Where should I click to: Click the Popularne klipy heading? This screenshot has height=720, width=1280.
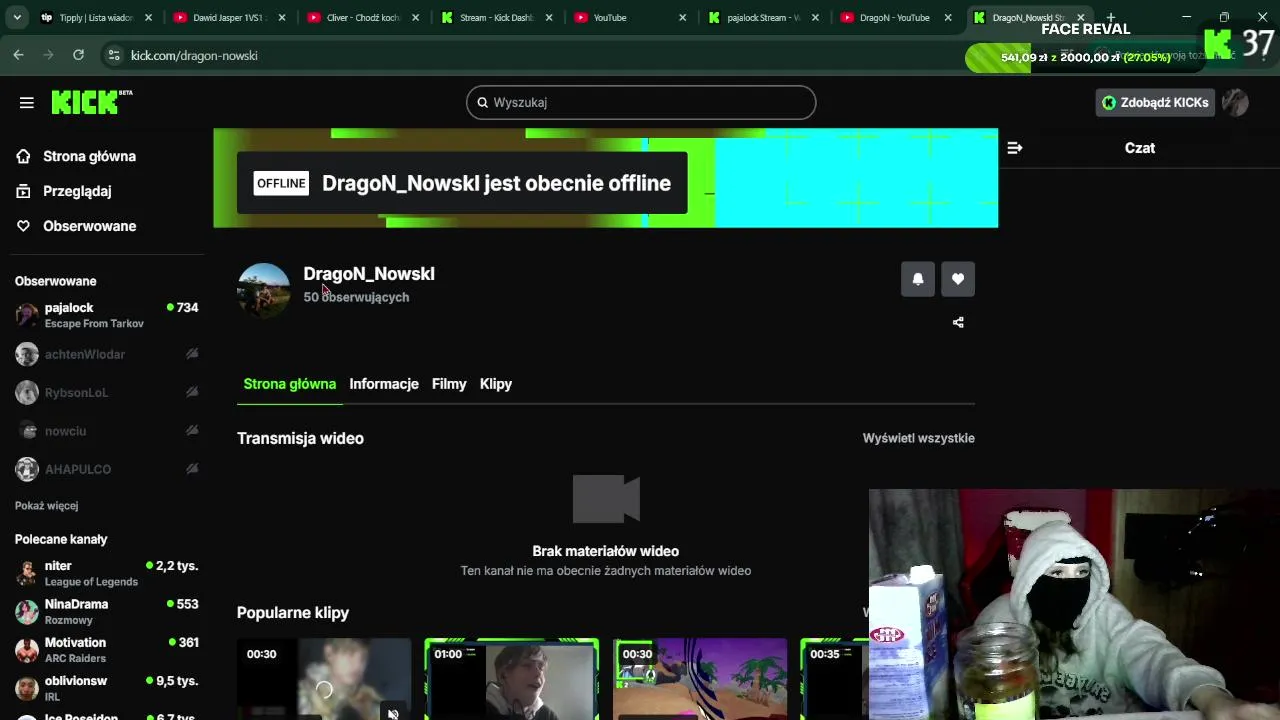[293, 613]
